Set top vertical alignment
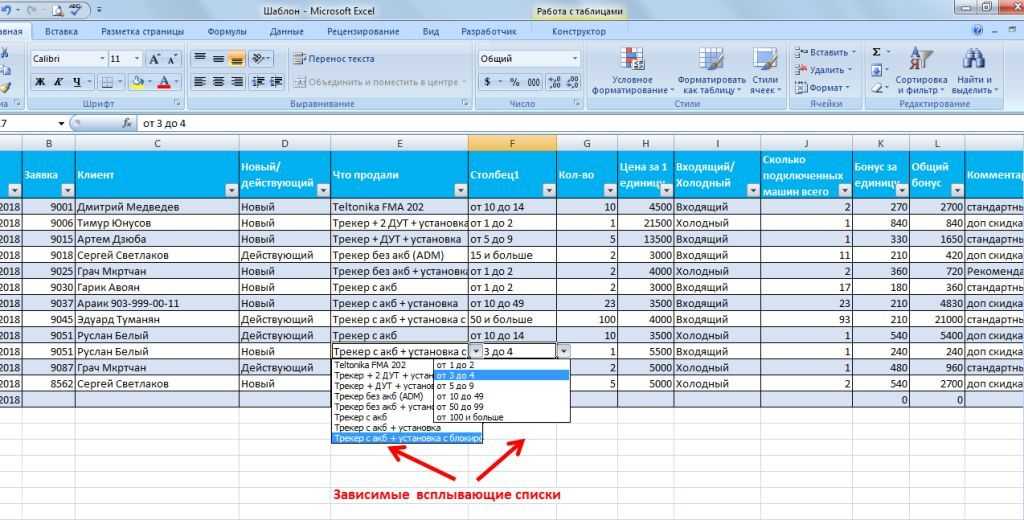This screenshot has width=1024, height=520. pyautogui.click(x=200, y=59)
